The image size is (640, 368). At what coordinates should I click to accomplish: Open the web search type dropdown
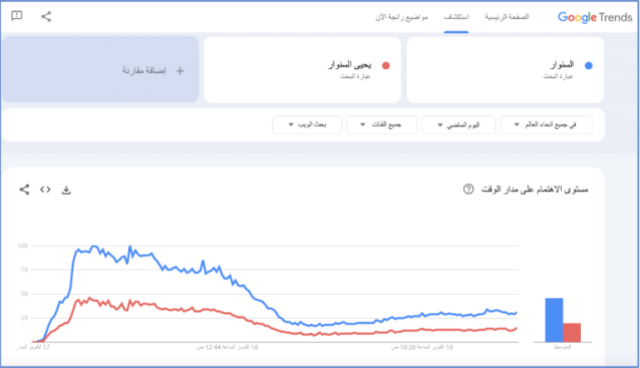[x=307, y=124]
